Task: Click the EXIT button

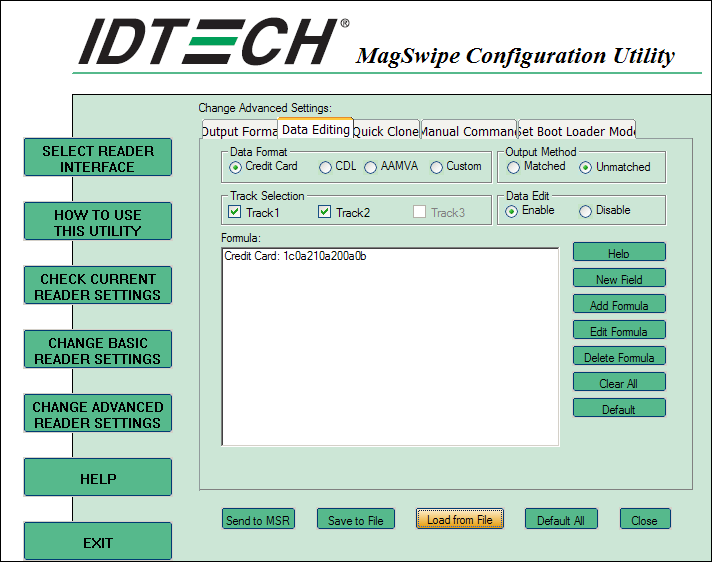Action: (x=98, y=541)
